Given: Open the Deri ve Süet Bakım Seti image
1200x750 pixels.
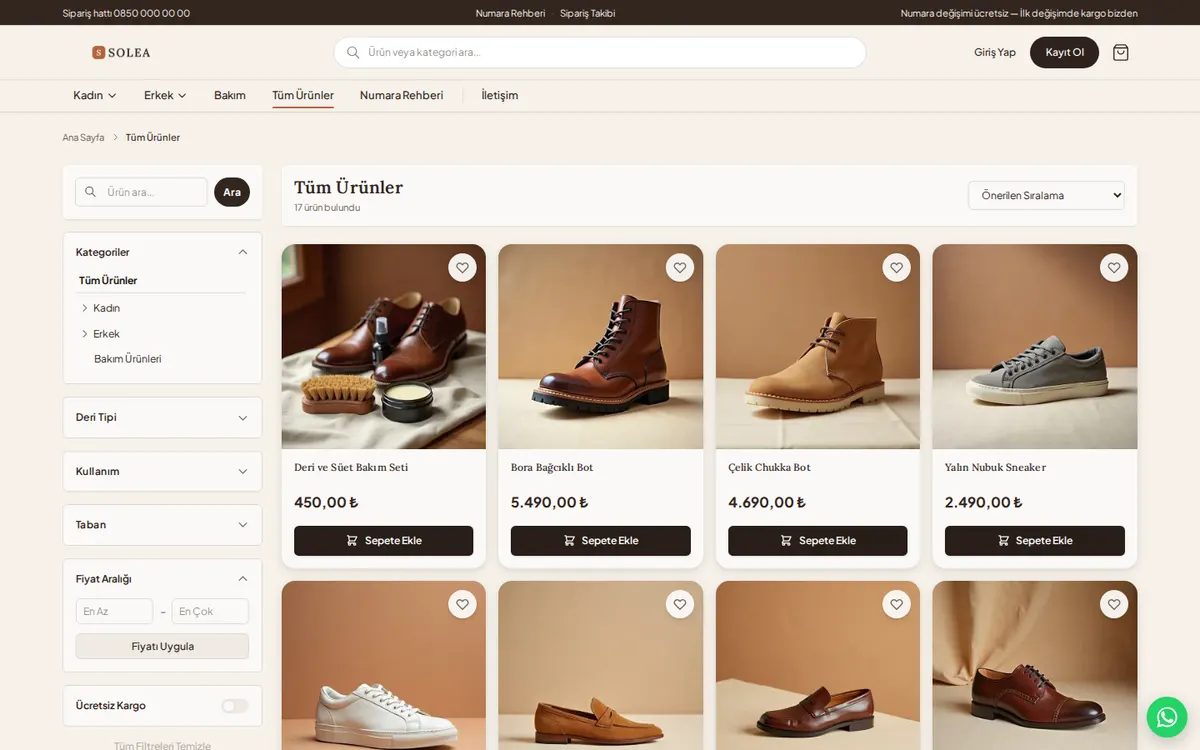Looking at the screenshot, I should 383,347.
